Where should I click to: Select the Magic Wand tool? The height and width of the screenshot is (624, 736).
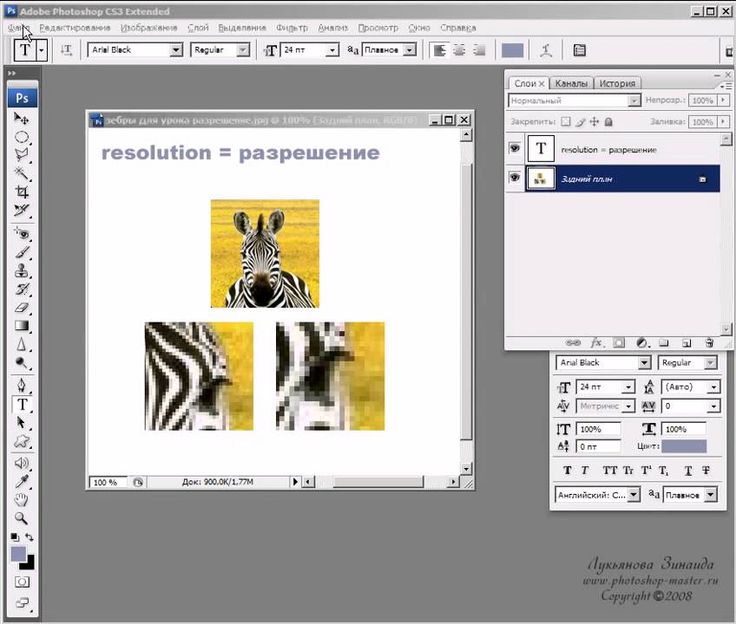click(21, 173)
